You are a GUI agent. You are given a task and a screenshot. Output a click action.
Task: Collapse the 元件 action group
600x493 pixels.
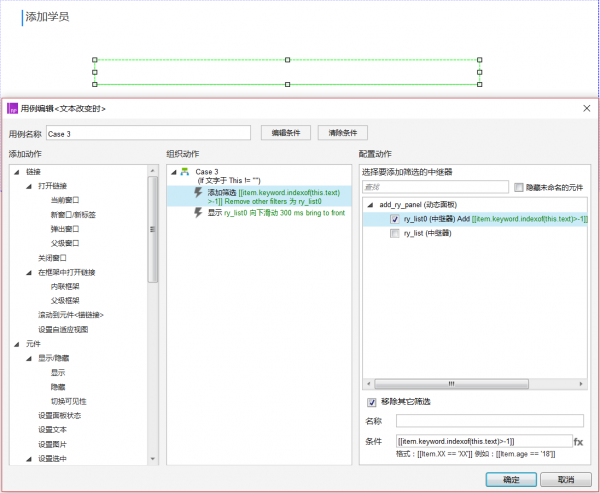click(17, 344)
